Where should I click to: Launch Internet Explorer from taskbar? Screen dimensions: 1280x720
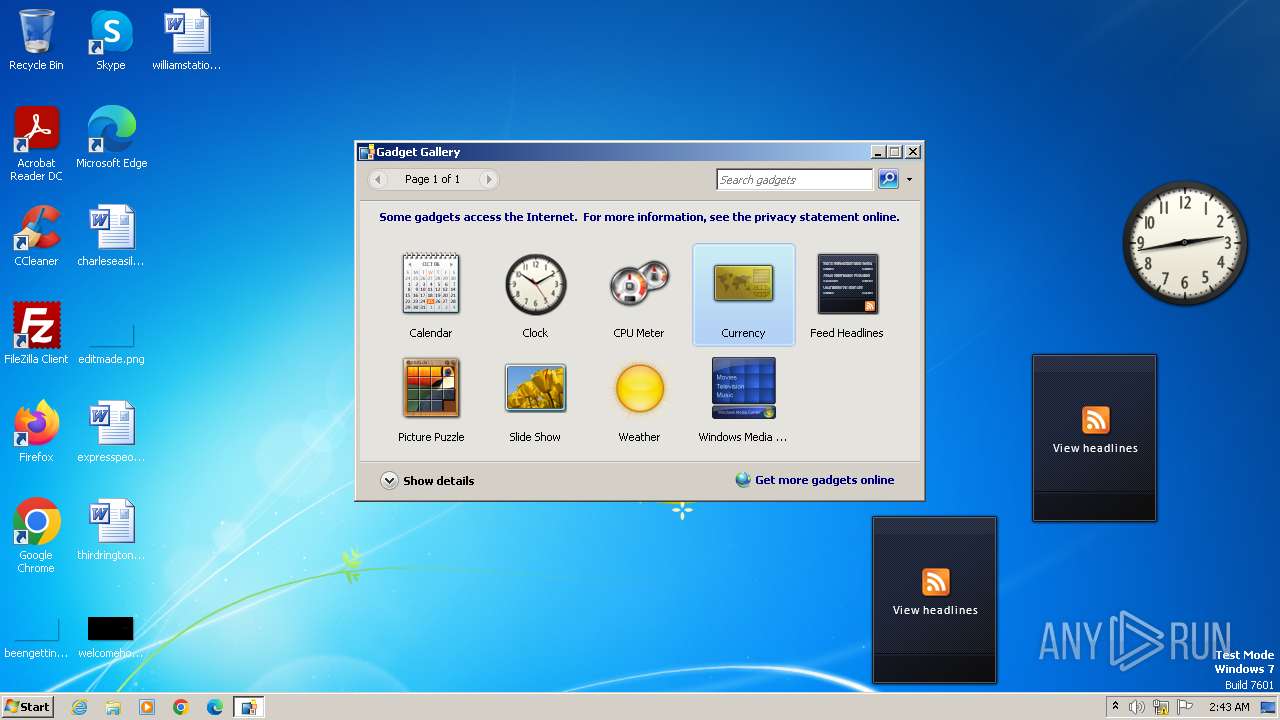80,707
